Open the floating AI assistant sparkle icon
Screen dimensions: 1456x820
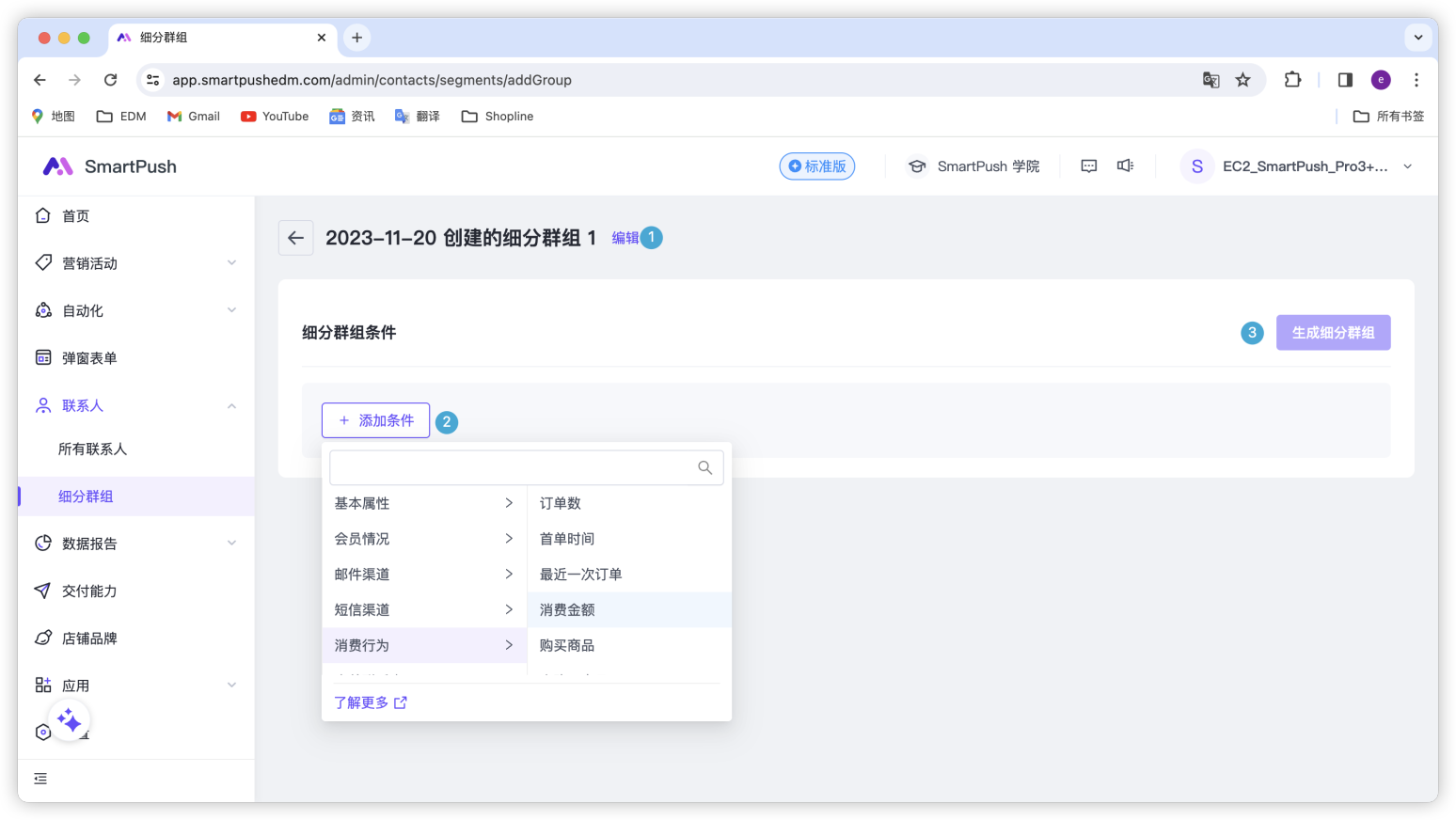pos(69,721)
